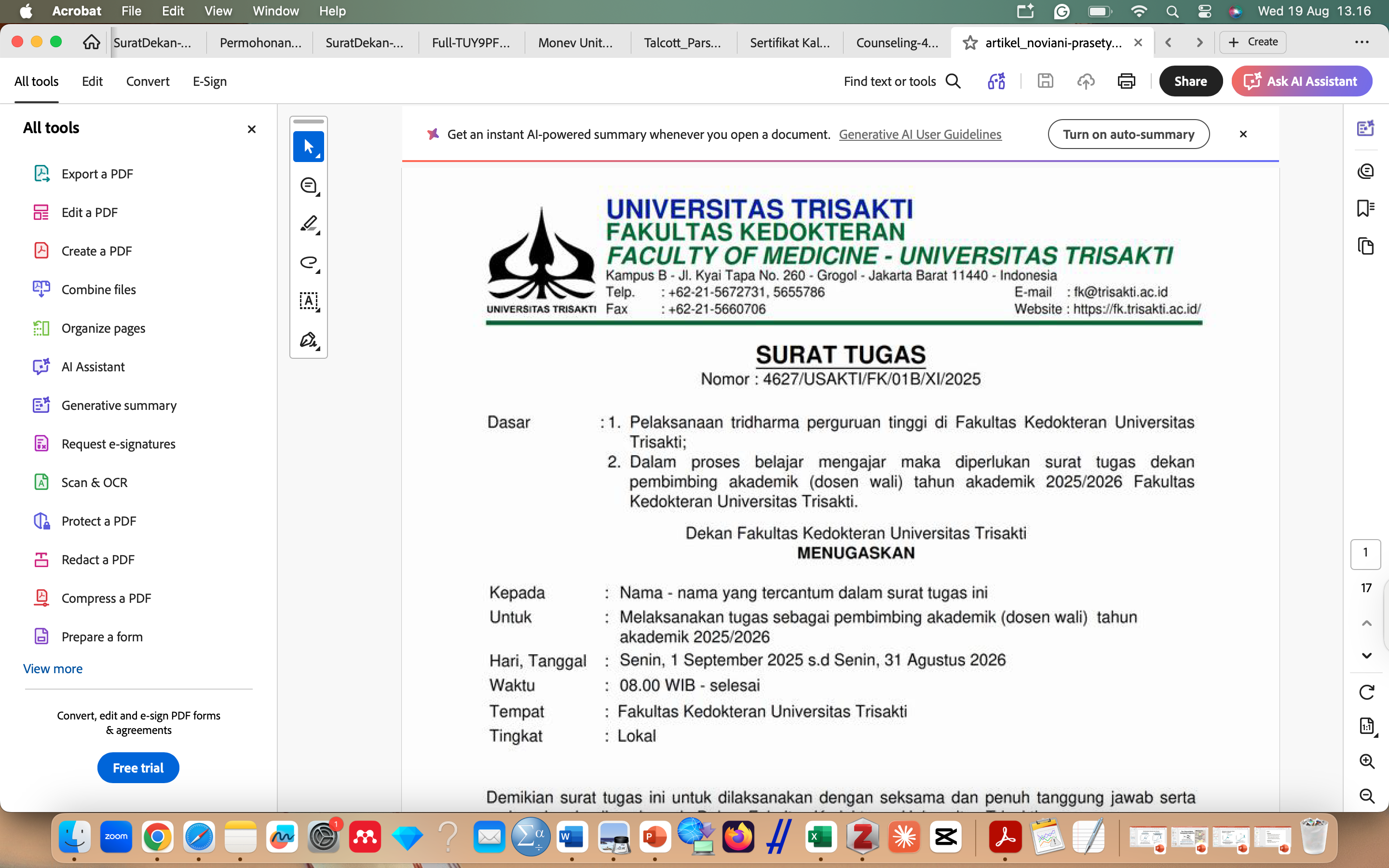Open the three-dot more options menu
This screenshot has height=868, width=1389.
pos(1362,42)
